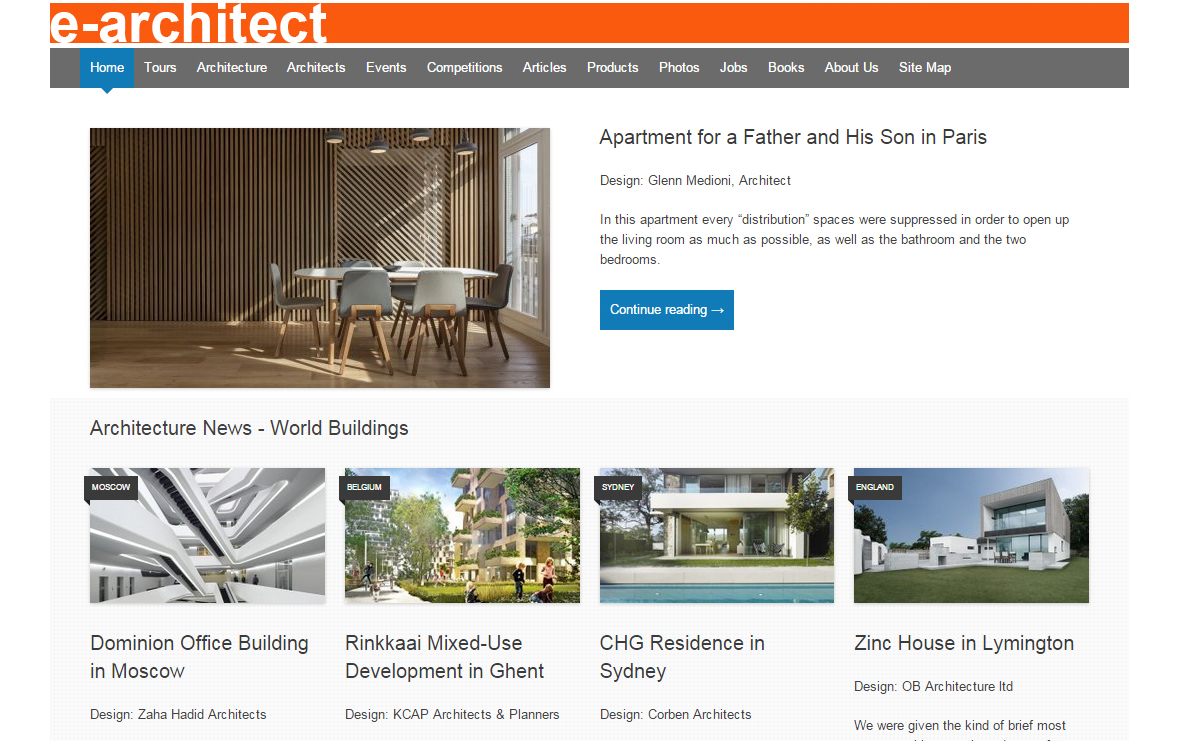Open the Jobs page

(x=733, y=68)
